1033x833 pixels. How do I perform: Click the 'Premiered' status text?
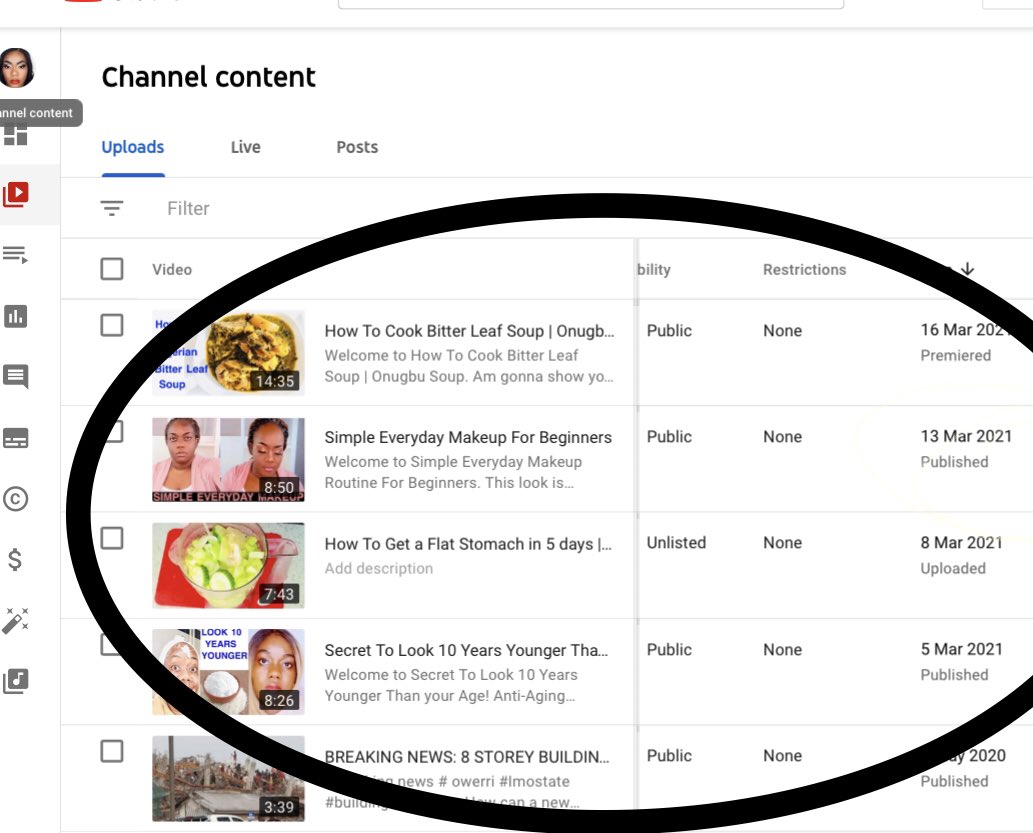[955, 355]
